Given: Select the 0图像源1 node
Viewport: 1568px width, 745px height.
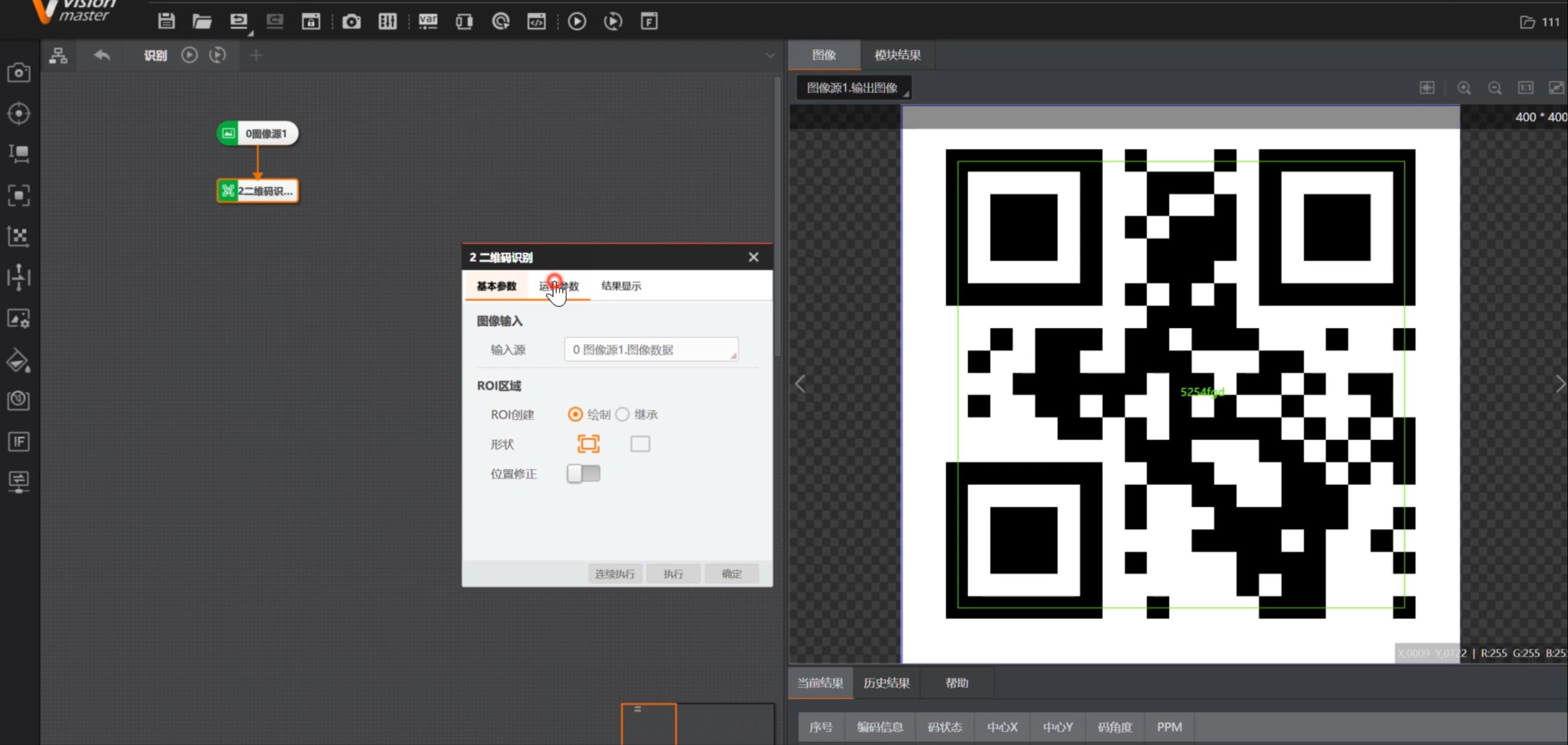Looking at the screenshot, I should coord(258,134).
